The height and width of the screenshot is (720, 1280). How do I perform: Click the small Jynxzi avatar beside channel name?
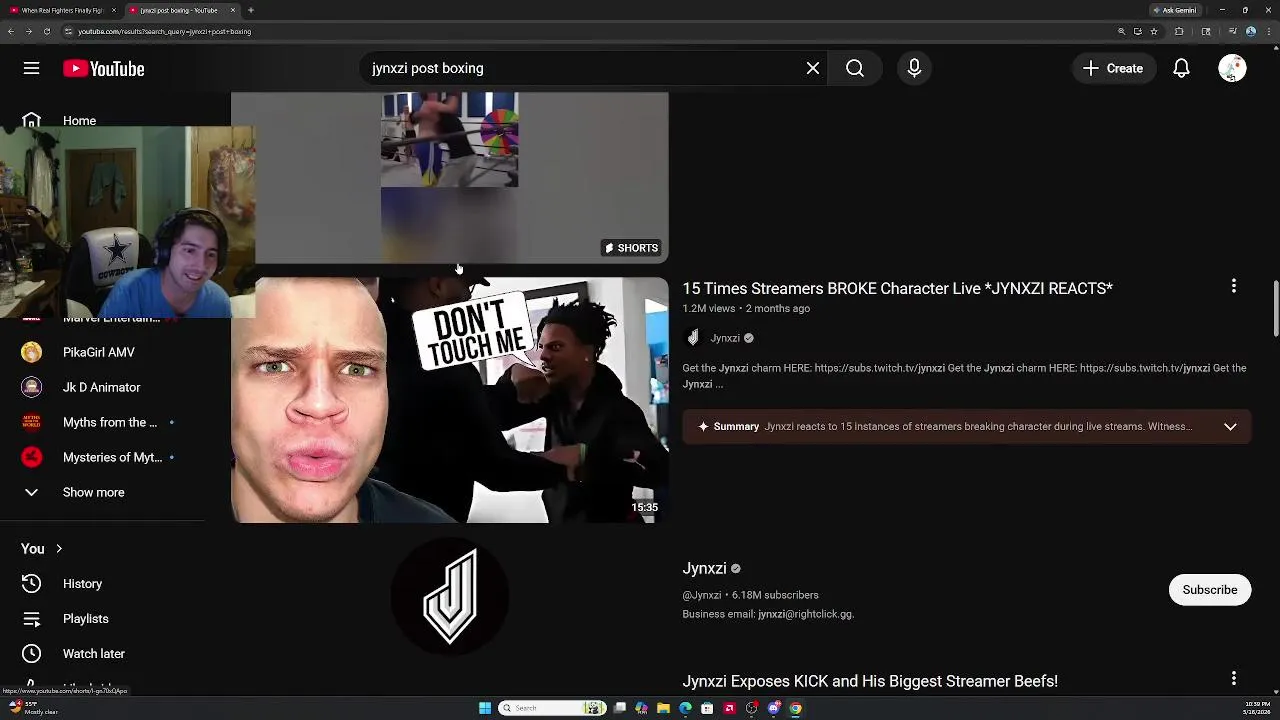[x=693, y=338]
